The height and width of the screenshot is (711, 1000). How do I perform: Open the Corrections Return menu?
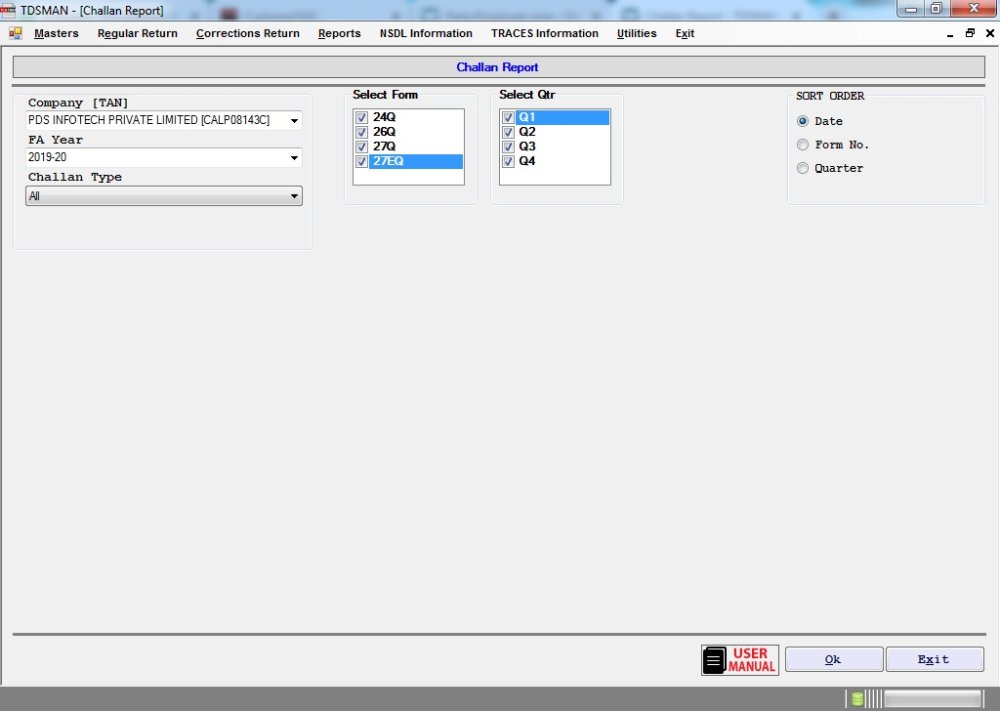[247, 33]
